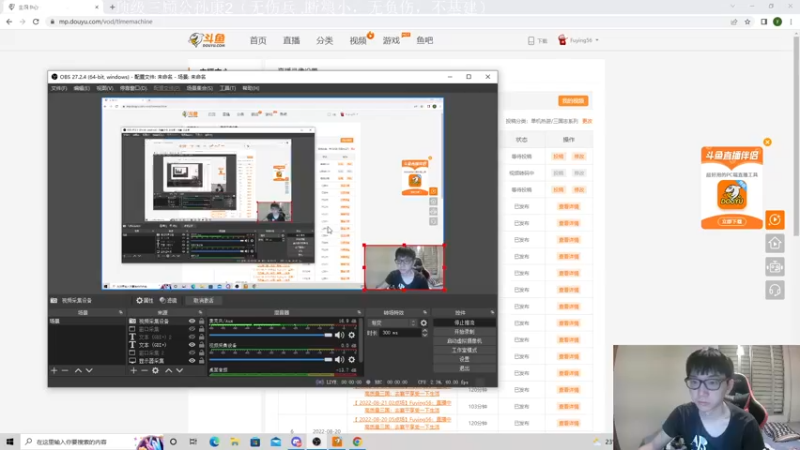800x450 pixels.
Task: Close the 斗鱼直播伴侣 ad popup
Action: [x=767, y=142]
